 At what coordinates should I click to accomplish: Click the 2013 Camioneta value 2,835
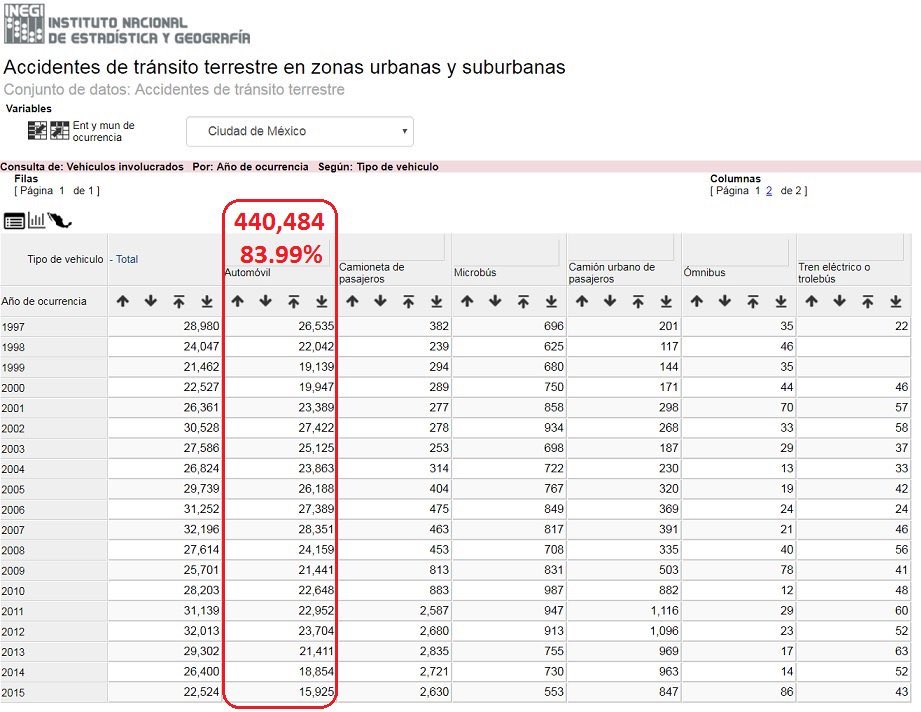pos(434,651)
